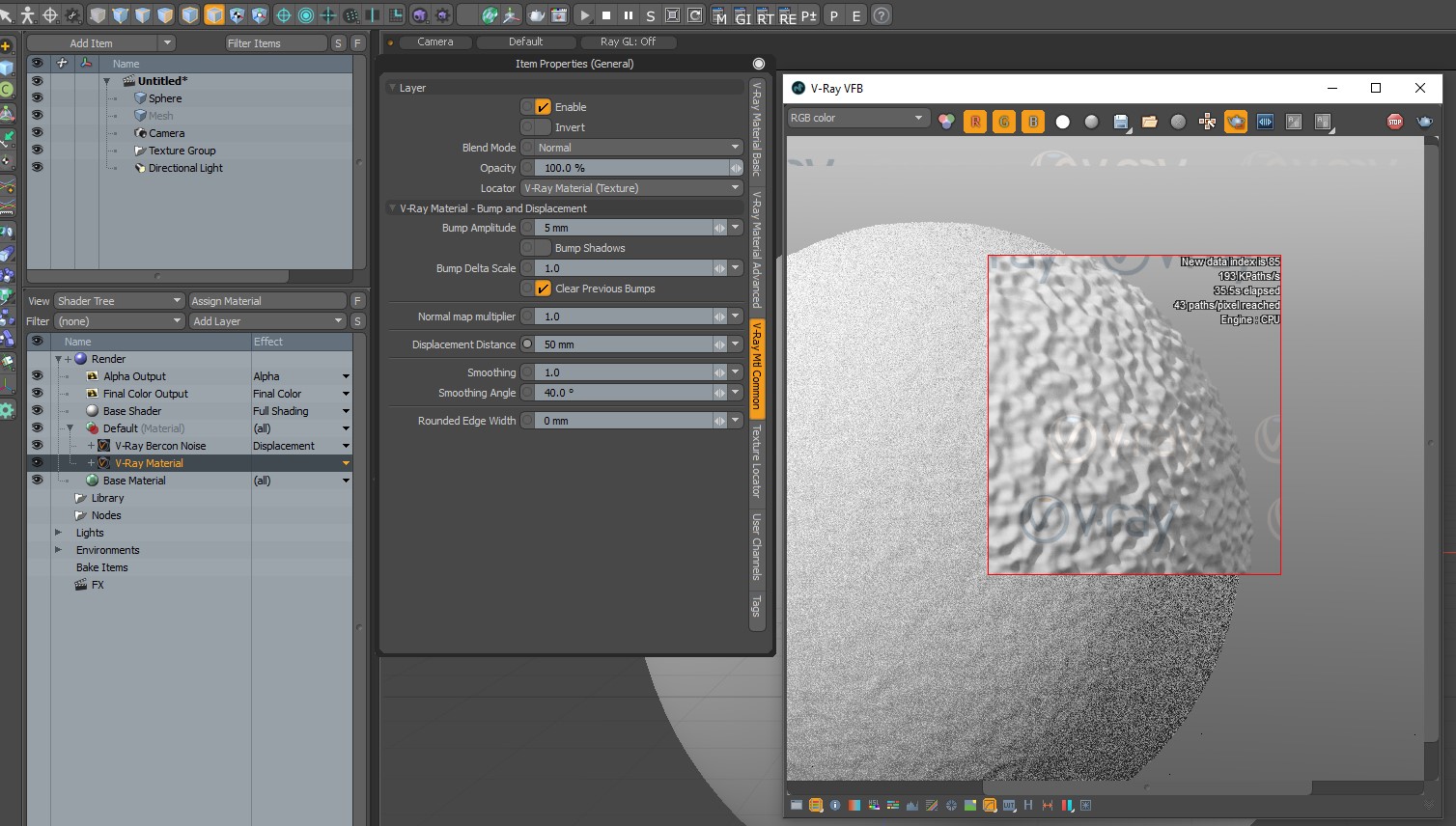Click the help question mark icon
The height and width of the screenshot is (826, 1456).
click(881, 15)
